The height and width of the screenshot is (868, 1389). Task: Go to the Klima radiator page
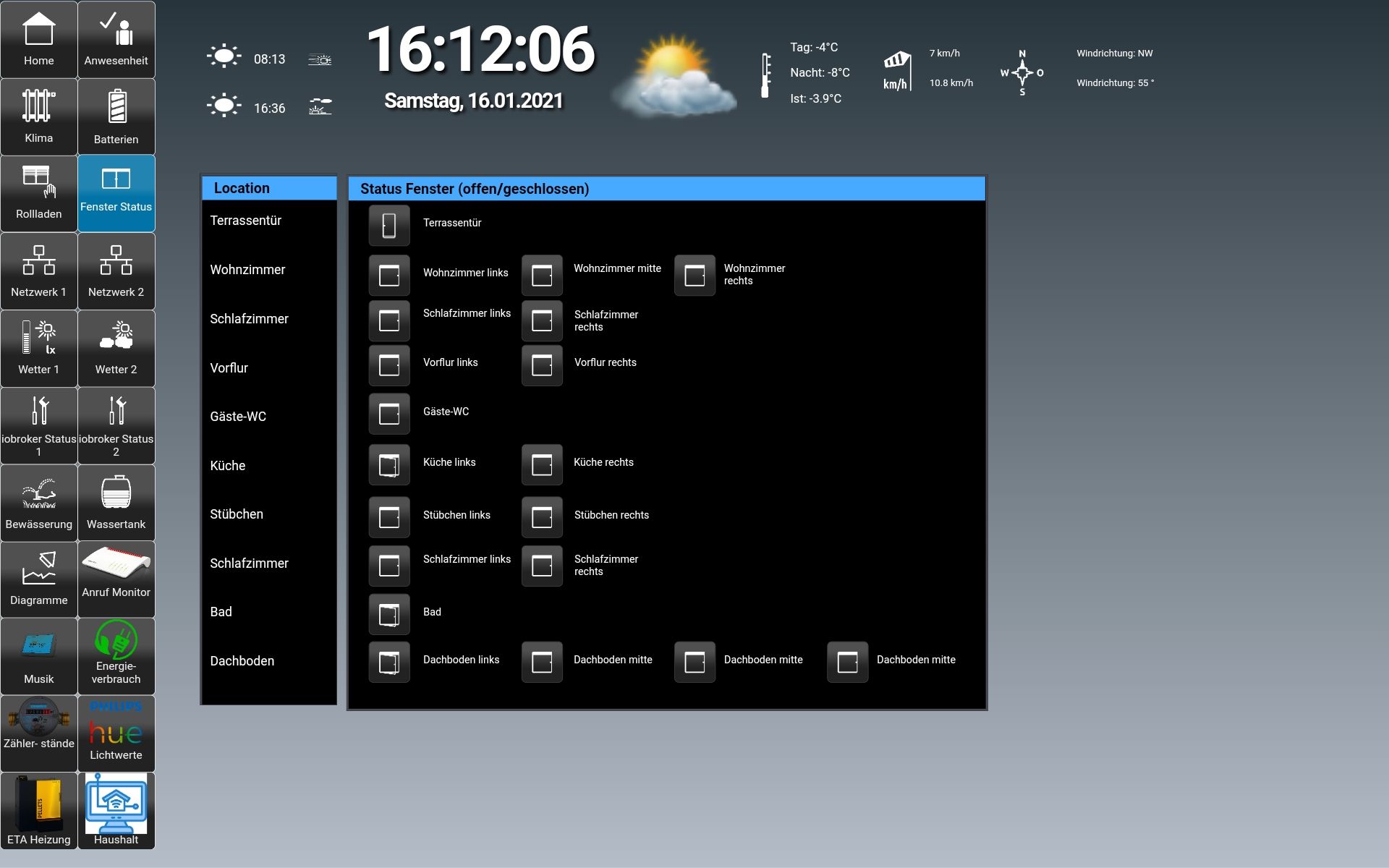(38, 116)
